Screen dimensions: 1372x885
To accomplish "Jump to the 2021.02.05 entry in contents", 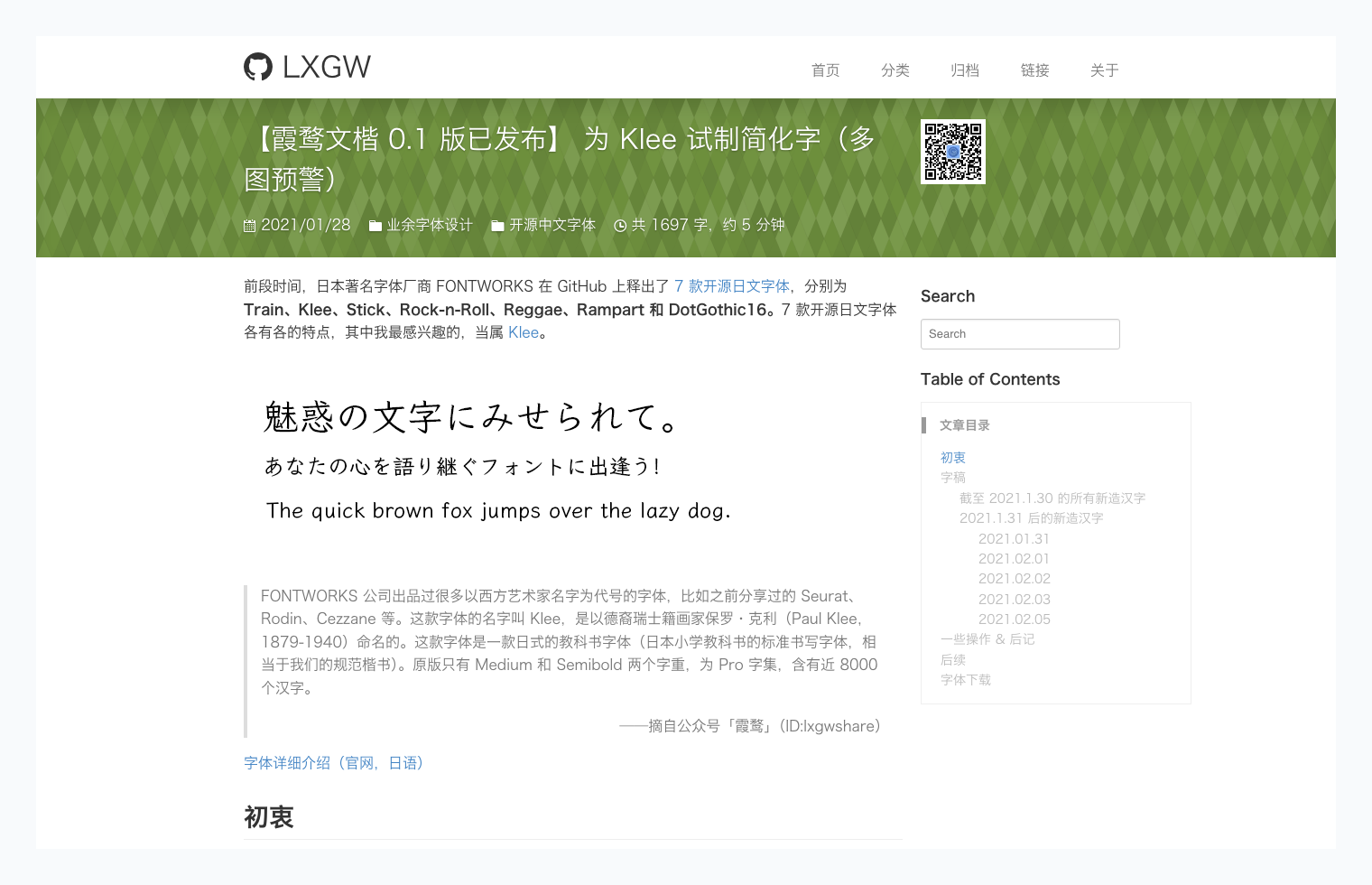I will (1015, 619).
